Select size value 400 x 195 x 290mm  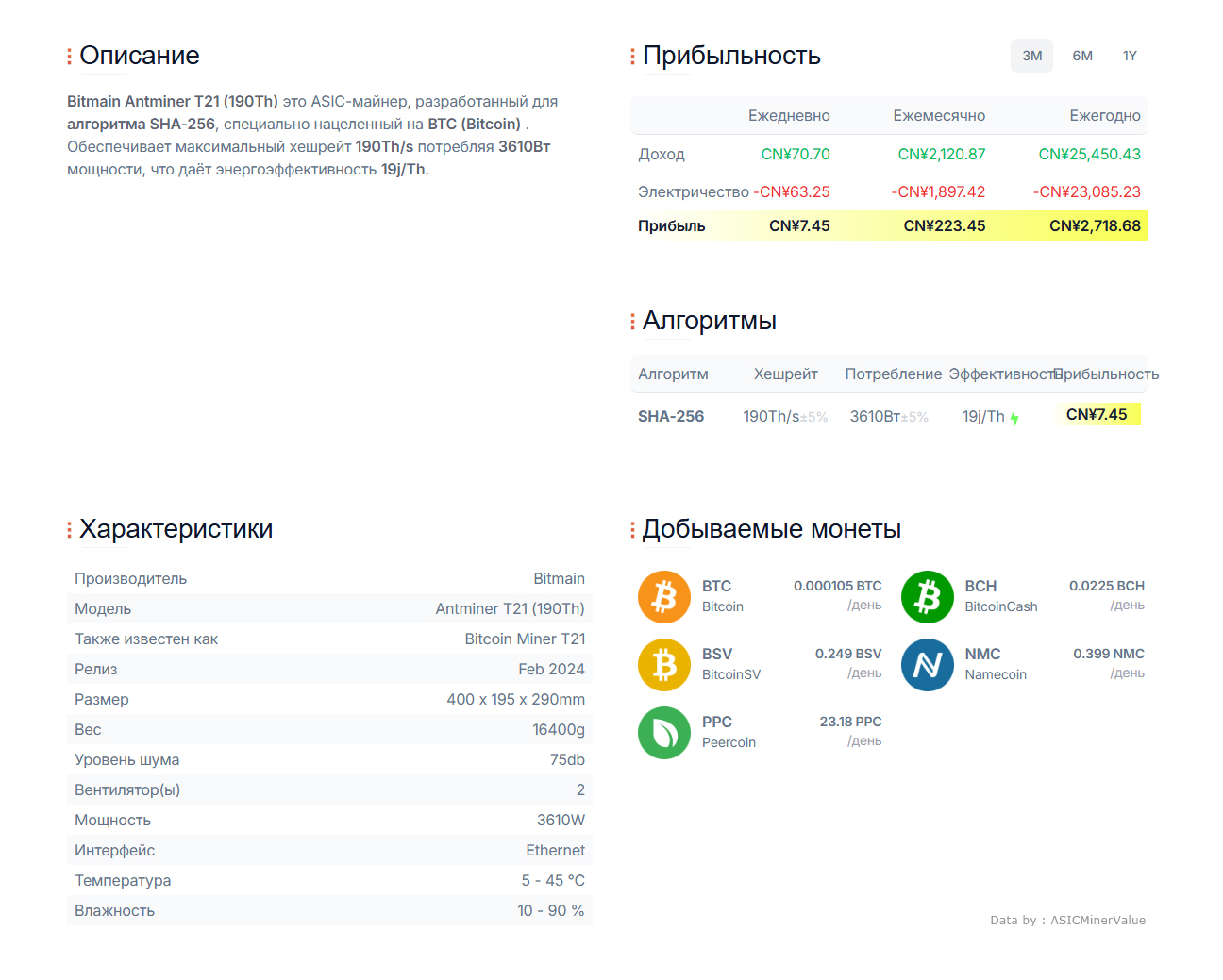point(516,699)
